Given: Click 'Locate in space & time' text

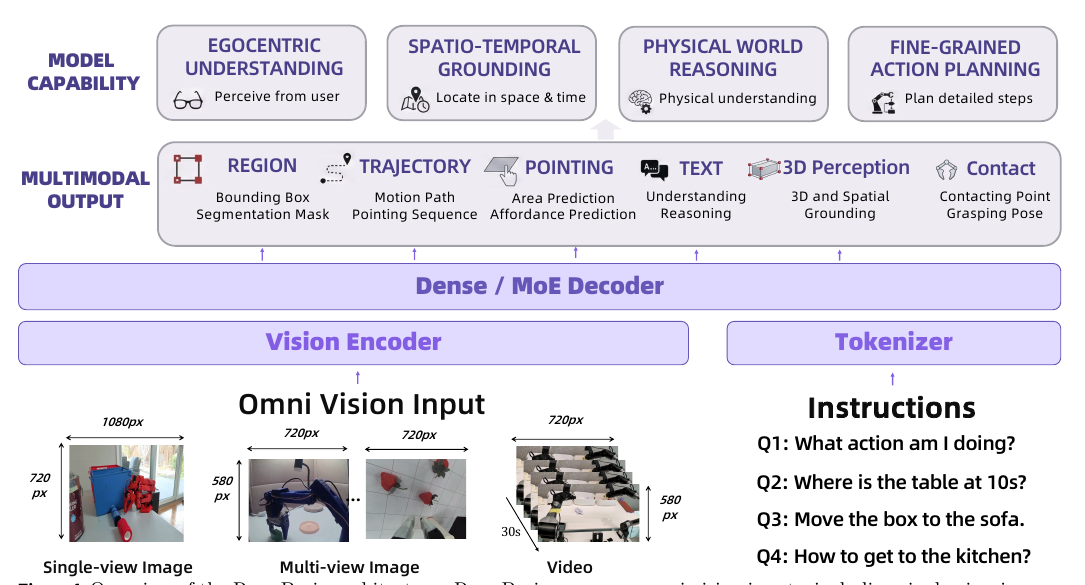Looking at the screenshot, I should coord(511,98).
